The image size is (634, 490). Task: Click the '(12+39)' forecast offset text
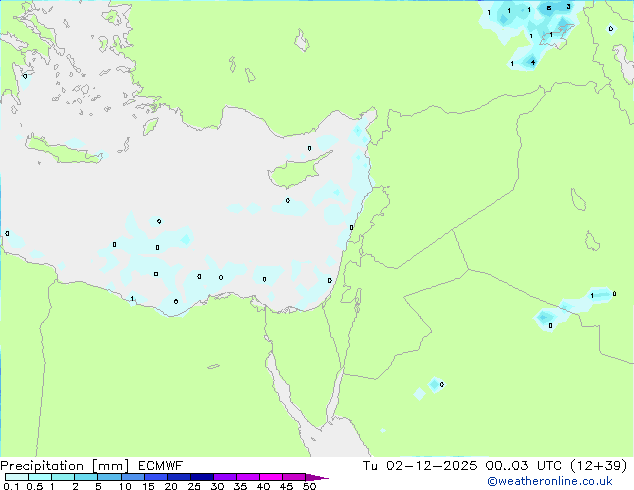[598, 466]
